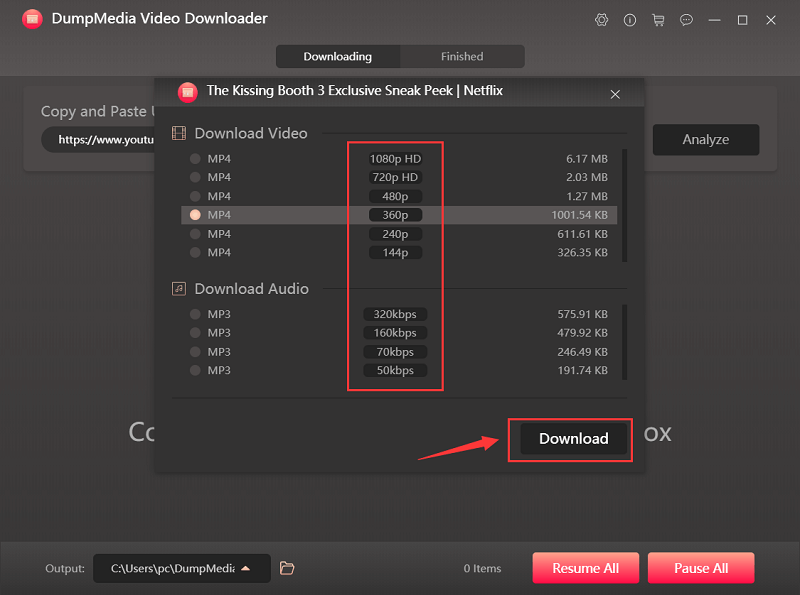Click the 326.35 KB file size

click(583, 252)
